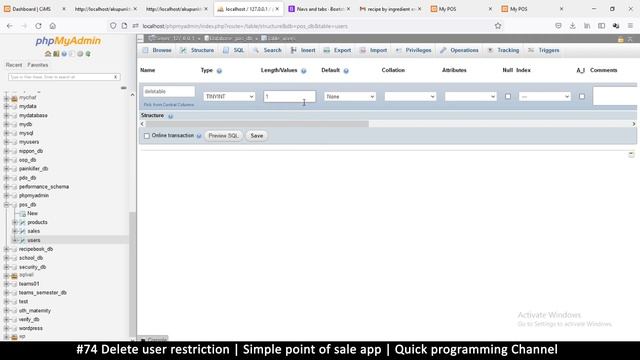
Task: Click the reload navigation panel green icon
Action: click(x=88, y=54)
